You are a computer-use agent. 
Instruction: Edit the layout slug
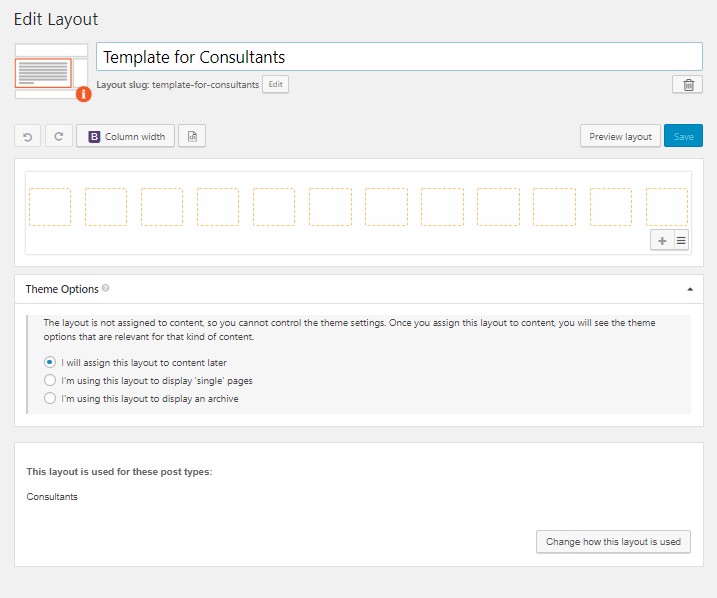pos(276,85)
